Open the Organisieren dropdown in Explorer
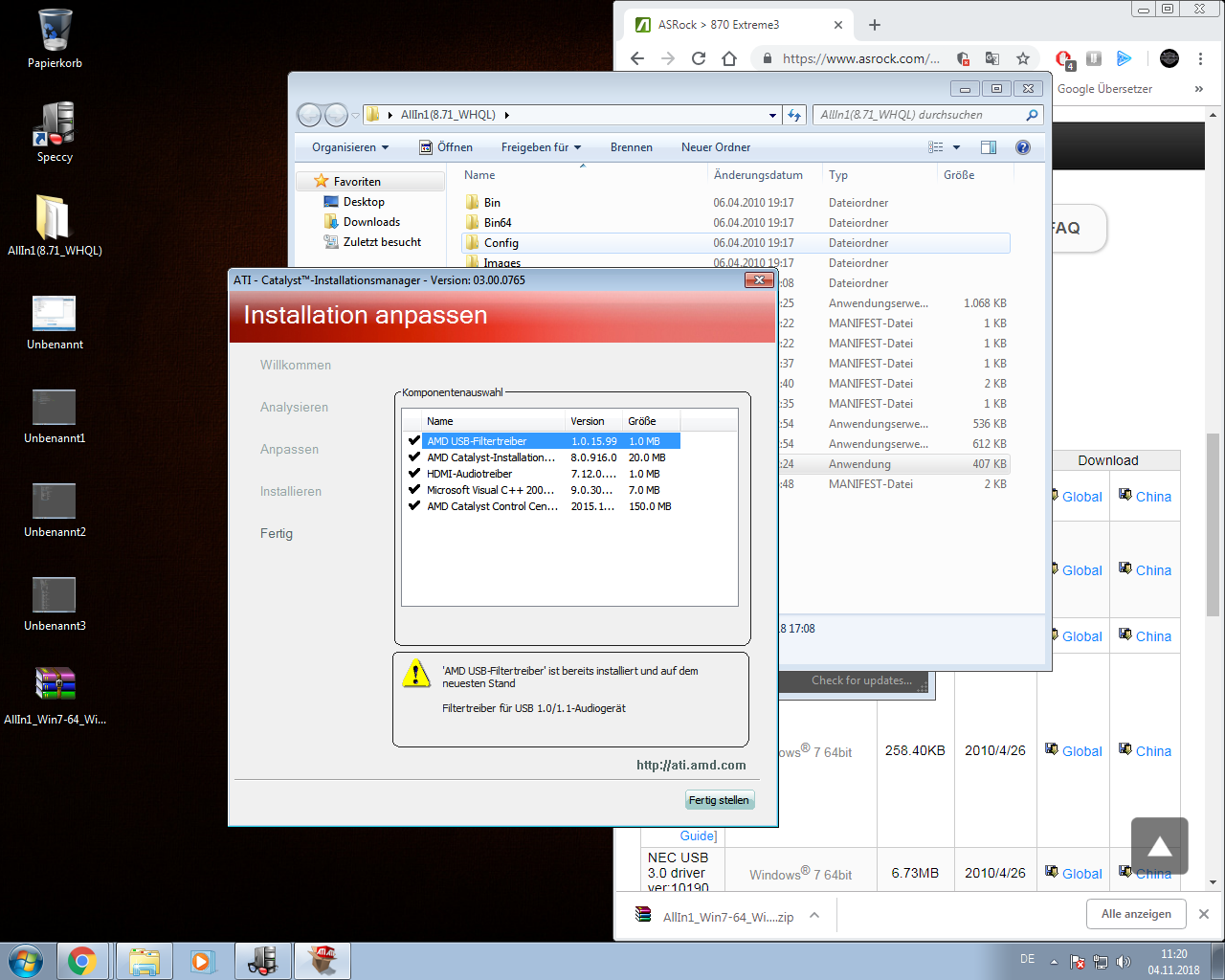1225x980 pixels. [x=350, y=147]
